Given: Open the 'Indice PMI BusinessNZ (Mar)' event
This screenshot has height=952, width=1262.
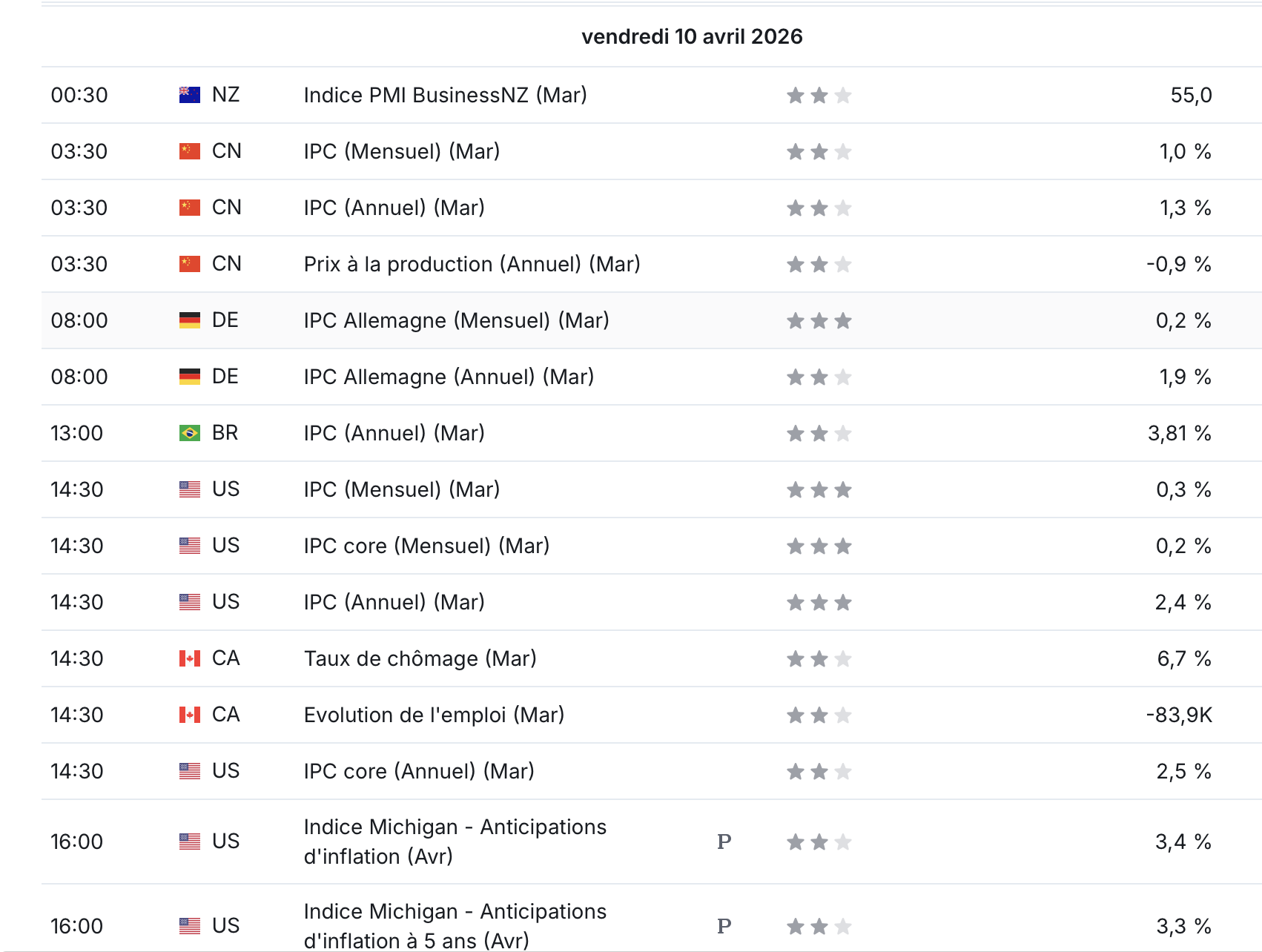Looking at the screenshot, I should point(446,95).
